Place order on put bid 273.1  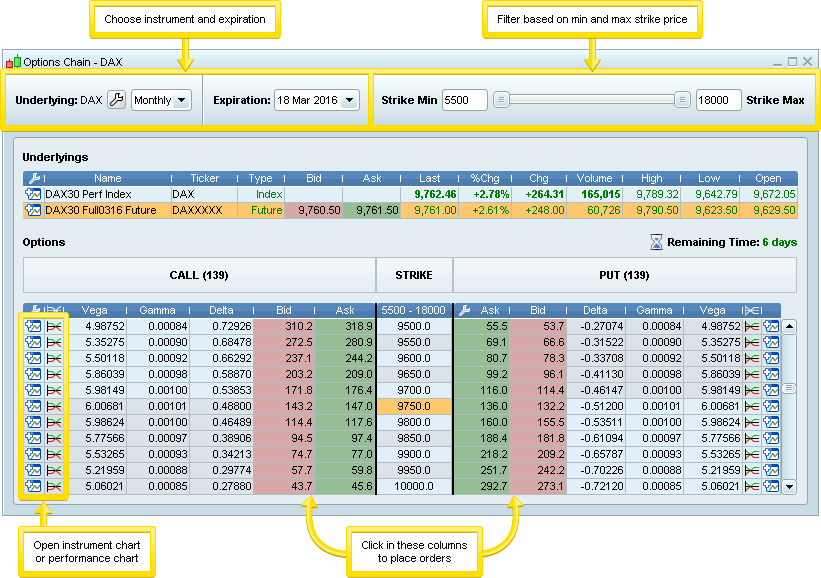coord(538,486)
